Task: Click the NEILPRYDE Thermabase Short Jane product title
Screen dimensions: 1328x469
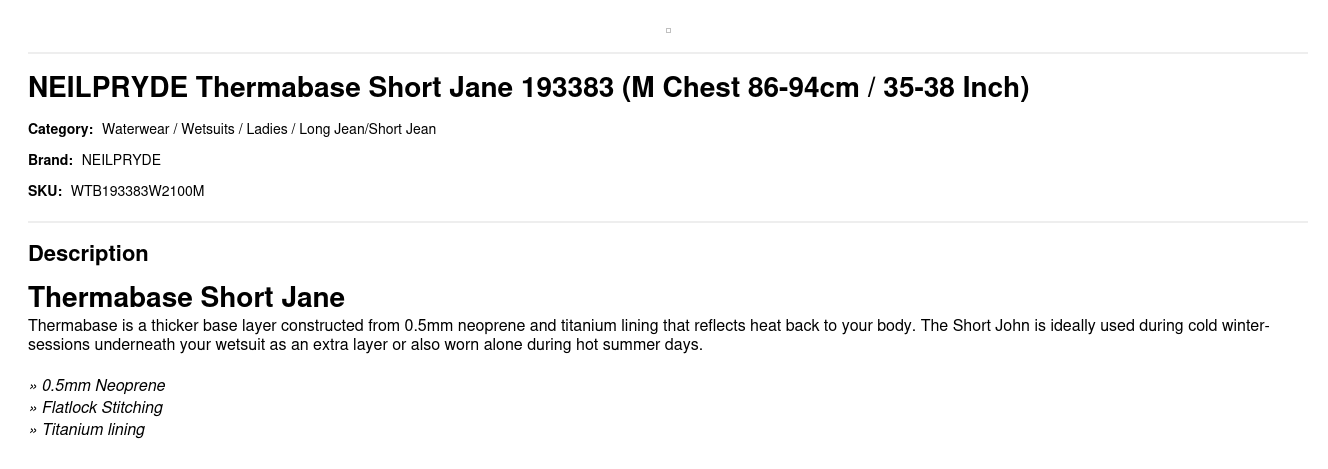Action: point(528,88)
